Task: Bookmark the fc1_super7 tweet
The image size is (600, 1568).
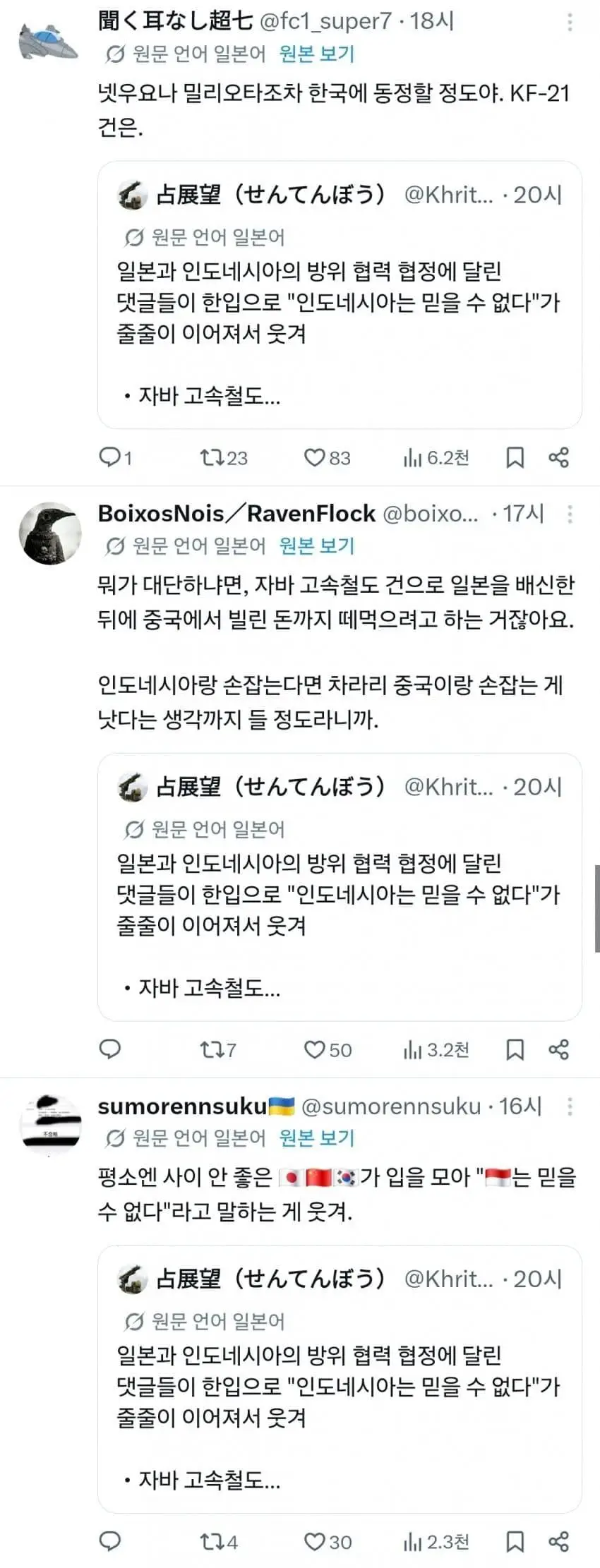Action: pos(515,457)
